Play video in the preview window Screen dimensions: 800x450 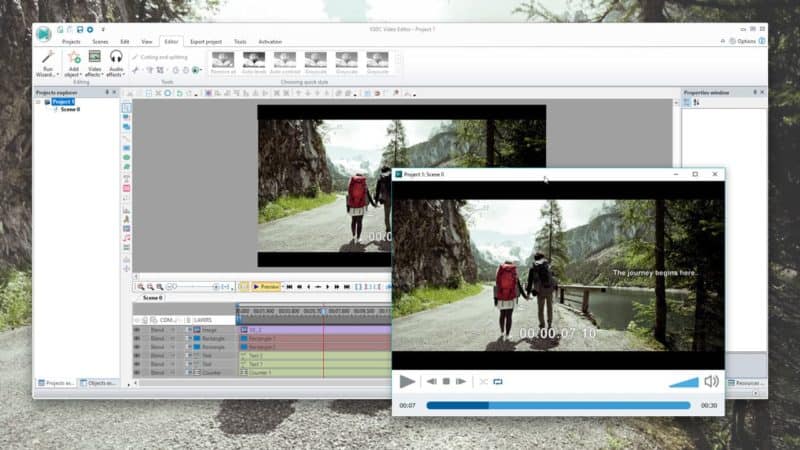point(407,381)
